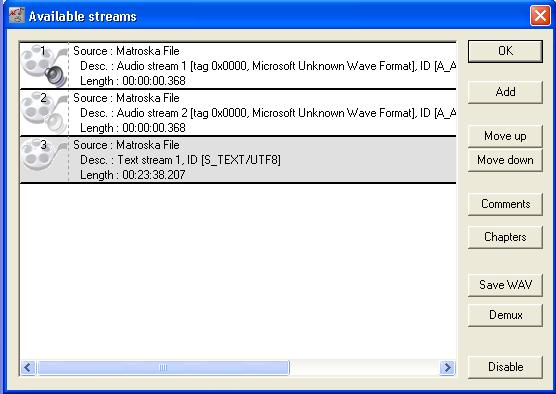Demux the selected stream
Screen dimensions: 556x394
[505, 315]
